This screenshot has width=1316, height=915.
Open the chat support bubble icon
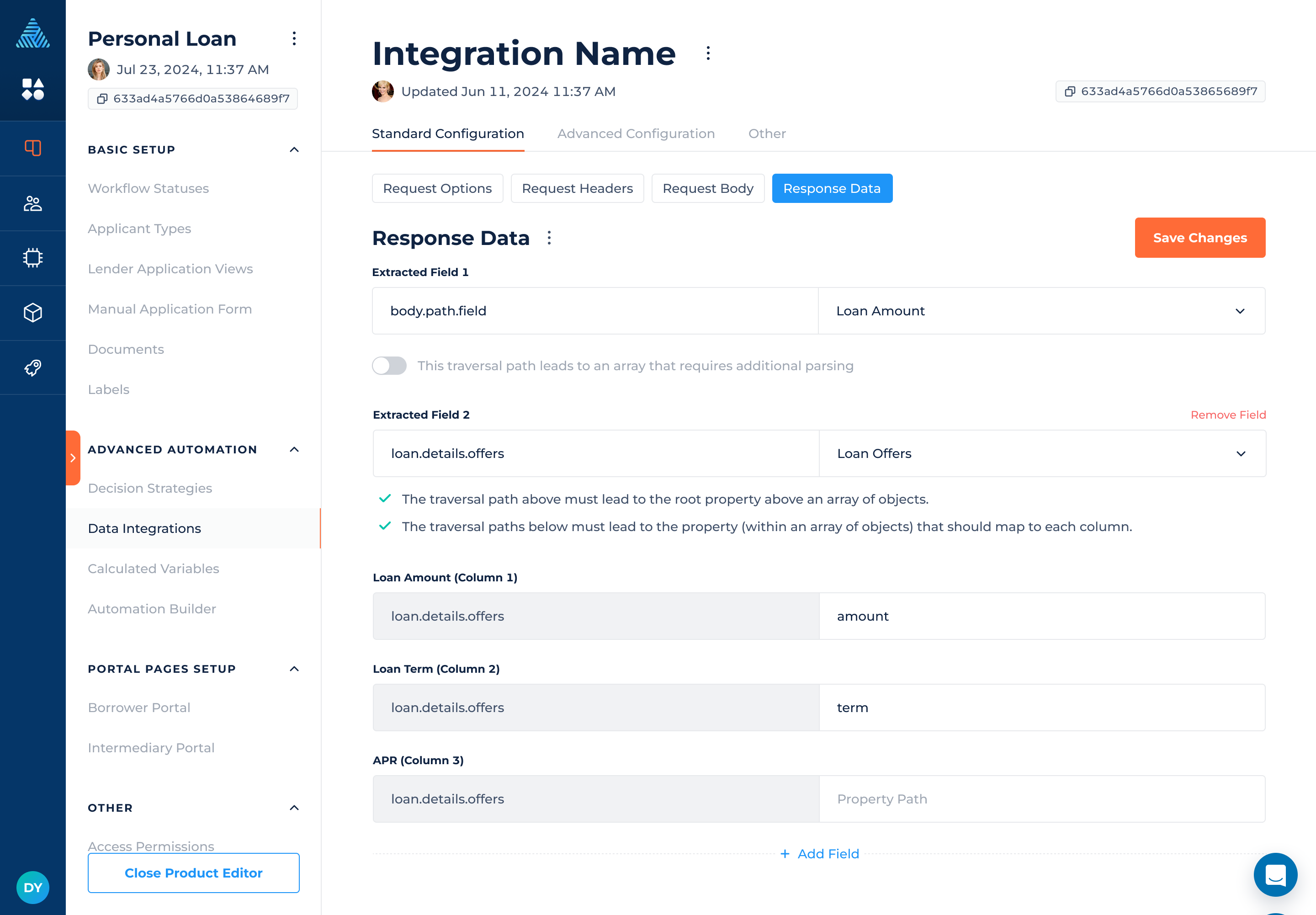pos(1275,874)
